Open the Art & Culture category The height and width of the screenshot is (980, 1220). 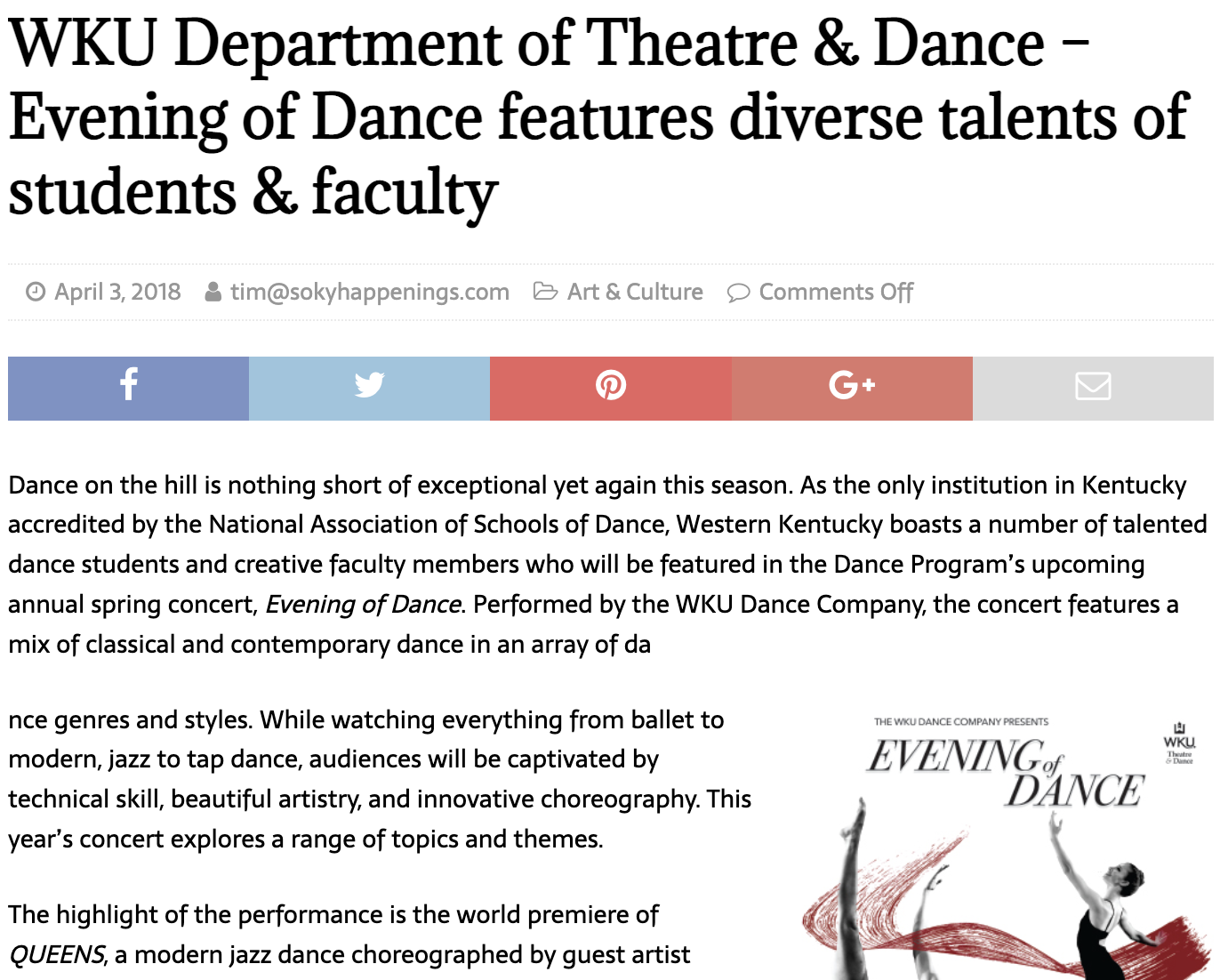(x=635, y=291)
